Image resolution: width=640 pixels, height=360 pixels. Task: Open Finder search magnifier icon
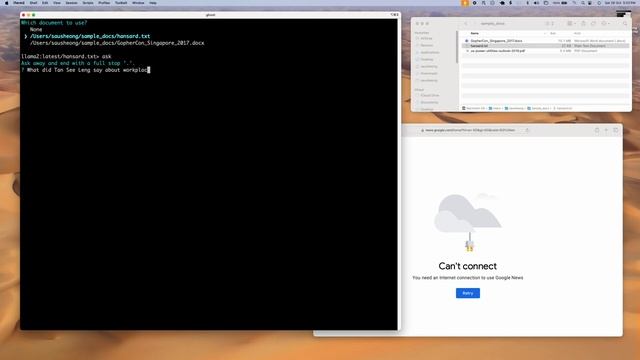[x=625, y=24]
